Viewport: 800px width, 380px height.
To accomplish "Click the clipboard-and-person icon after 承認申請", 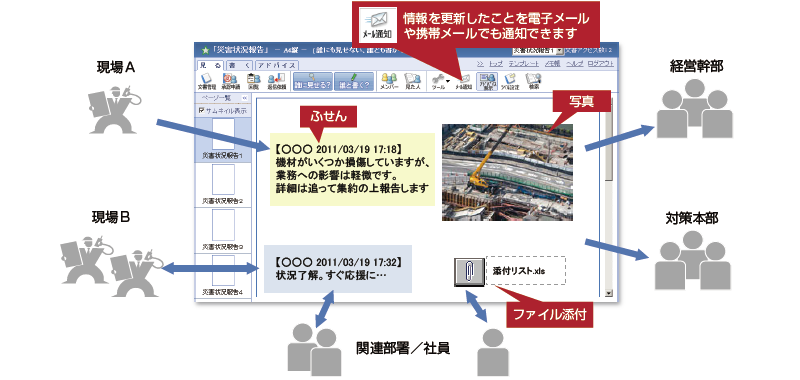I will coord(254,81).
